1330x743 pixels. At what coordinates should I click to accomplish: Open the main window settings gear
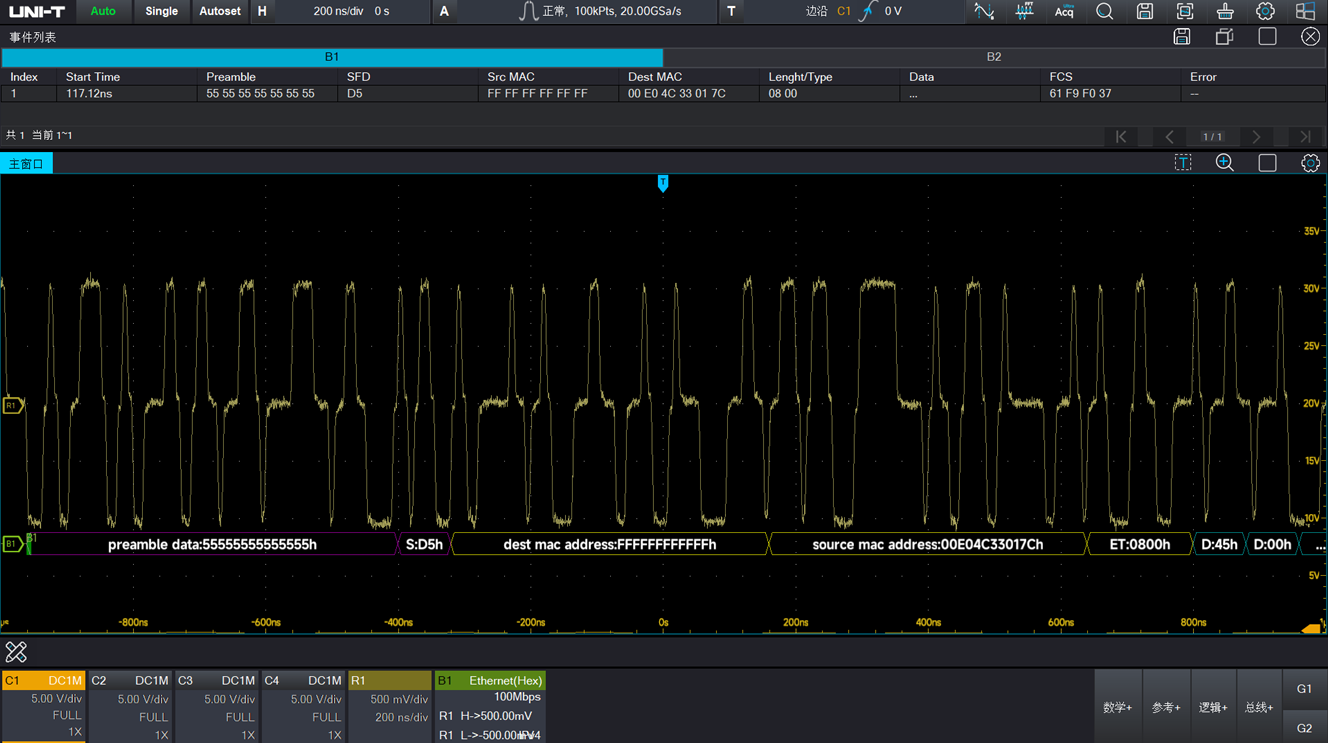[x=1310, y=163]
